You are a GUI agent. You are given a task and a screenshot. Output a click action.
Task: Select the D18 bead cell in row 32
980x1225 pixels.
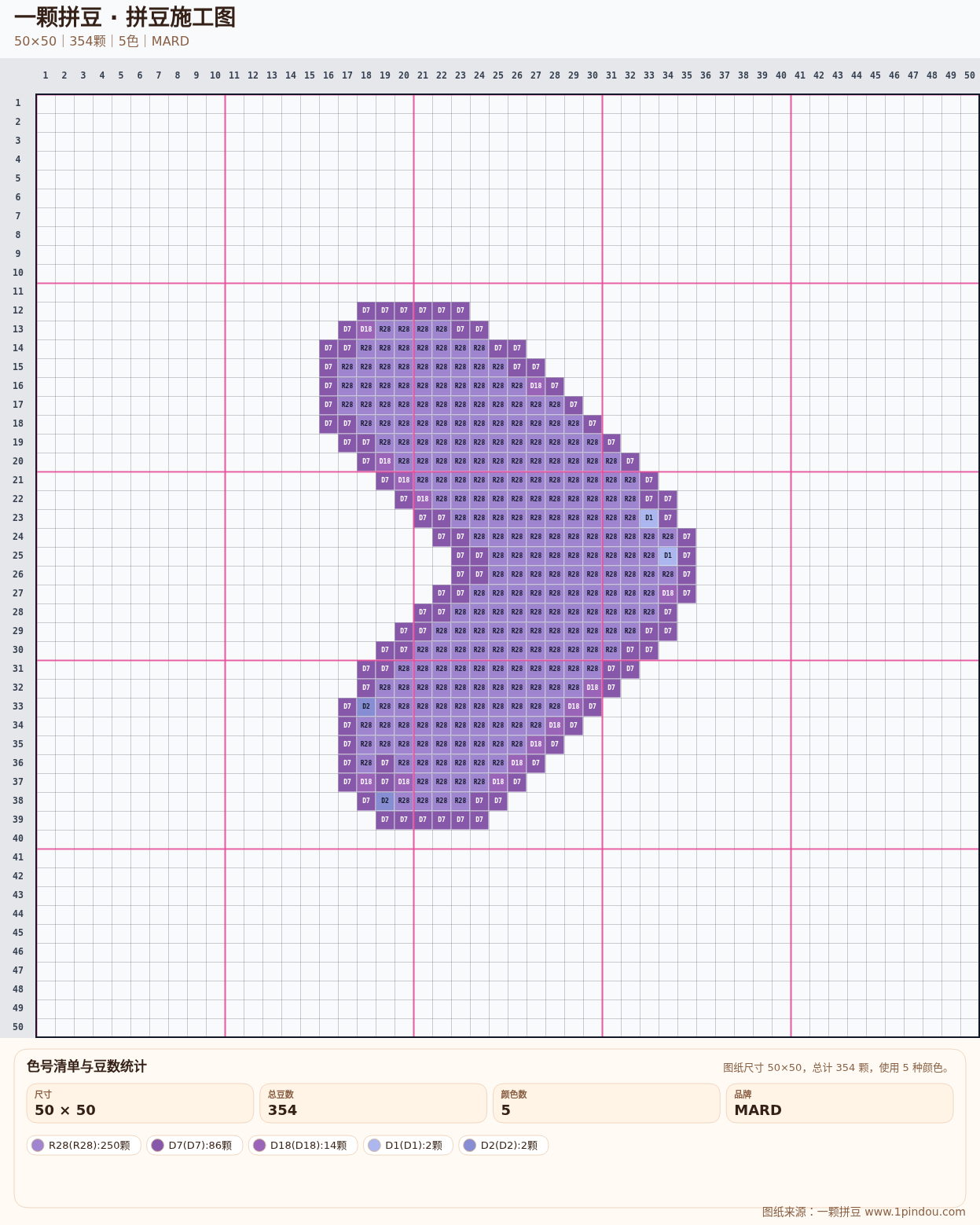593,688
